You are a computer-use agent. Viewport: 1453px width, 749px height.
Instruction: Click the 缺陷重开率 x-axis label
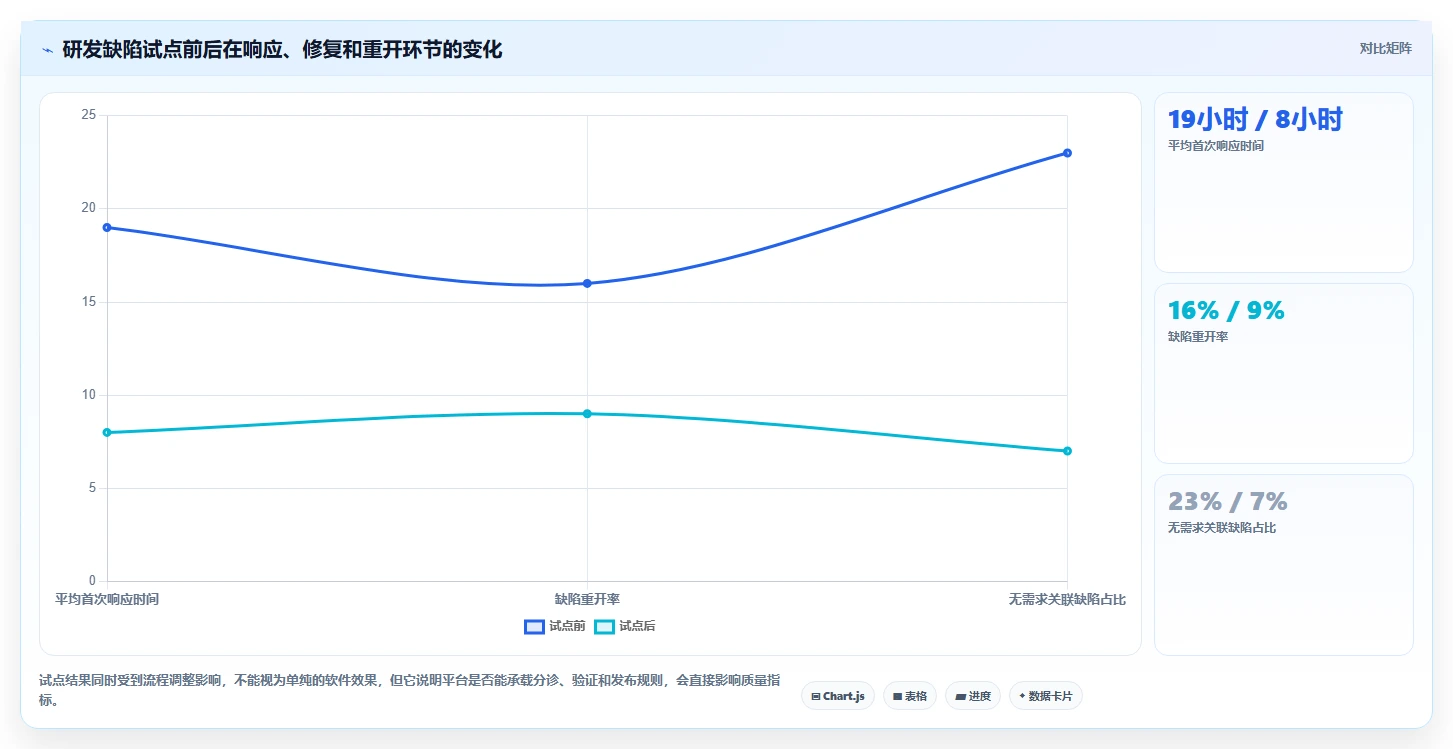click(587, 599)
